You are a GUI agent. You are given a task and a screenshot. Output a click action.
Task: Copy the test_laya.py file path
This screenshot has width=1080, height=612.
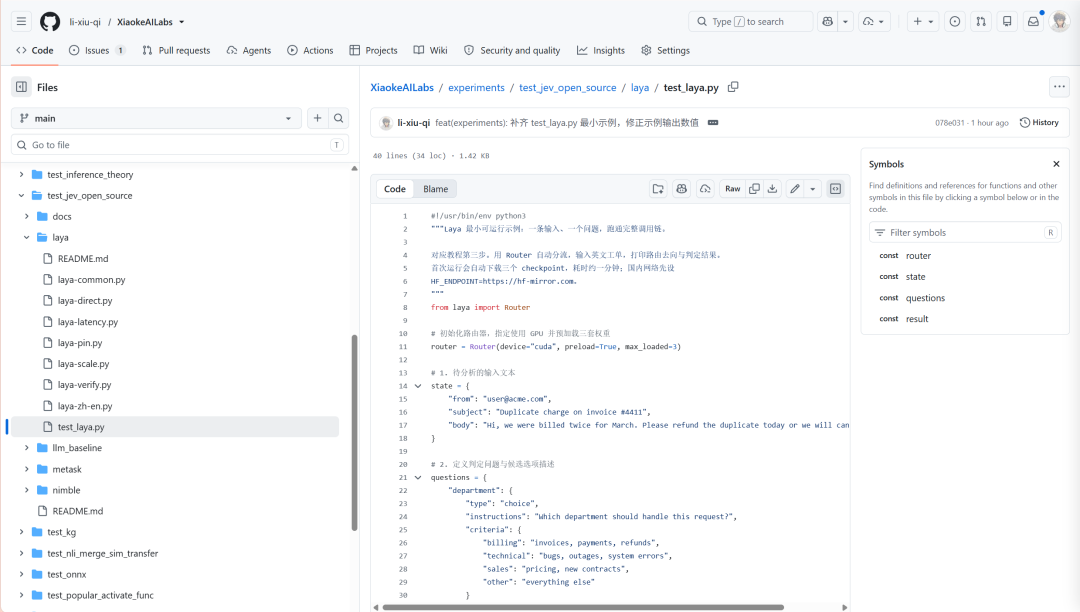pyautogui.click(x=733, y=87)
